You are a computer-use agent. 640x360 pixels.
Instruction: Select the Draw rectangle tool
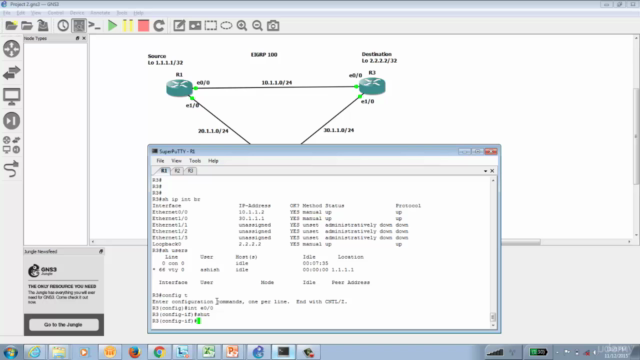[211, 26]
